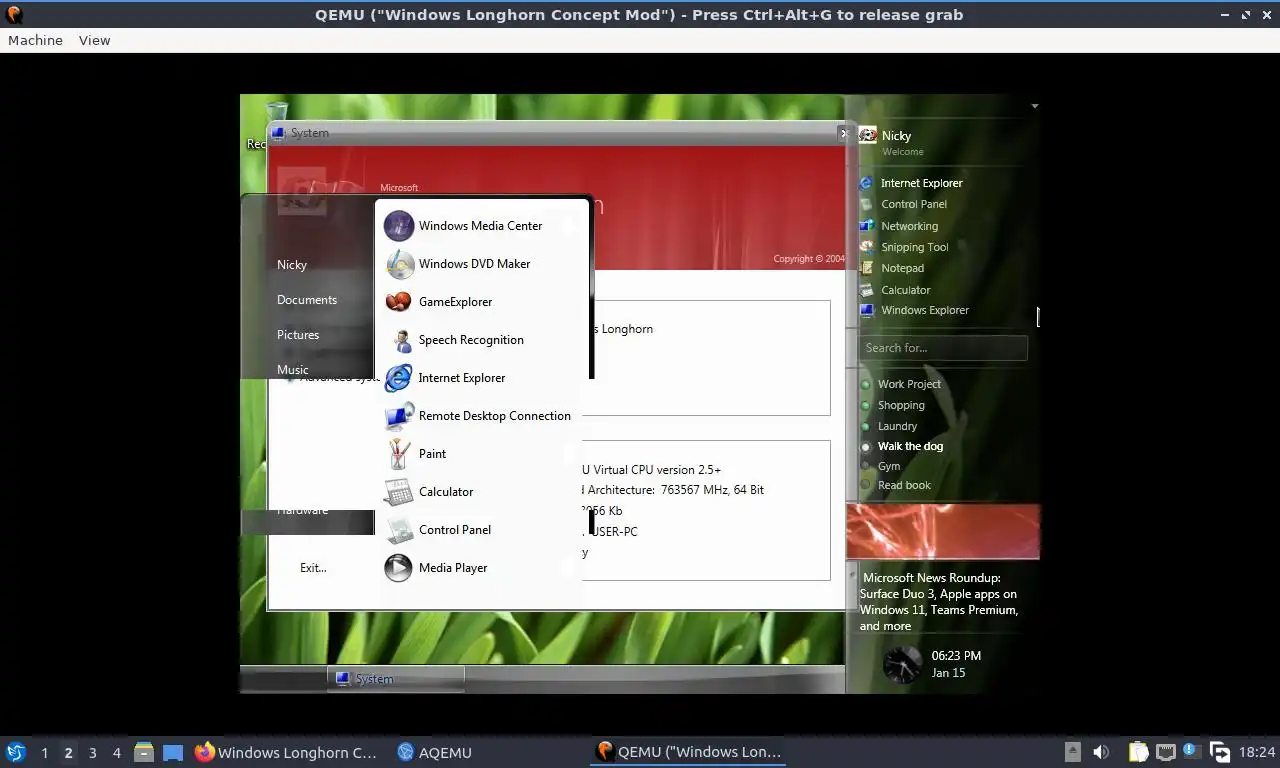The height and width of the screenshot is (768, 1280).
Task: Open Internet Explorer icon in start menu
Action: [x=398, y=378]
